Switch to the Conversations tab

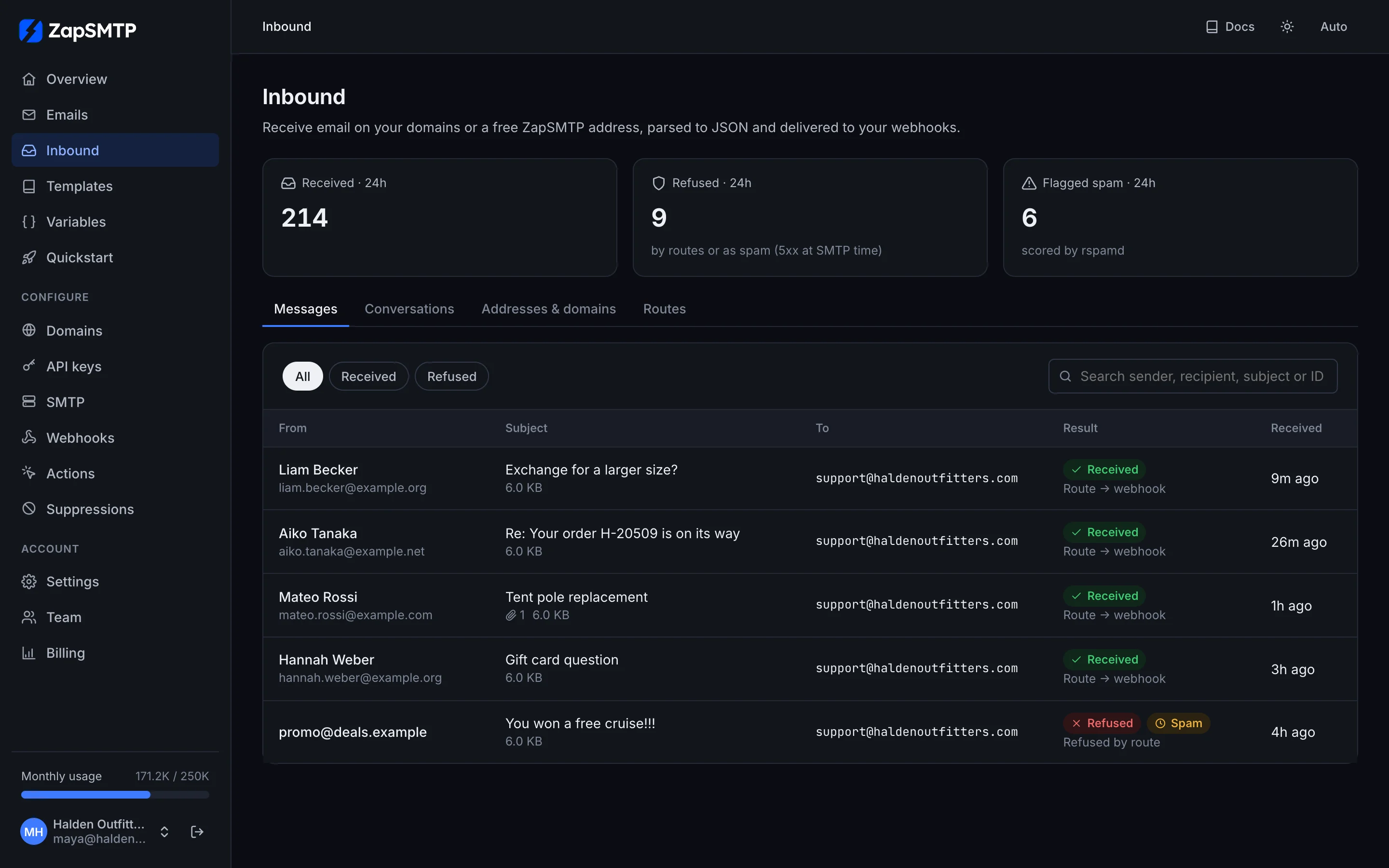(x=409, y=309)
